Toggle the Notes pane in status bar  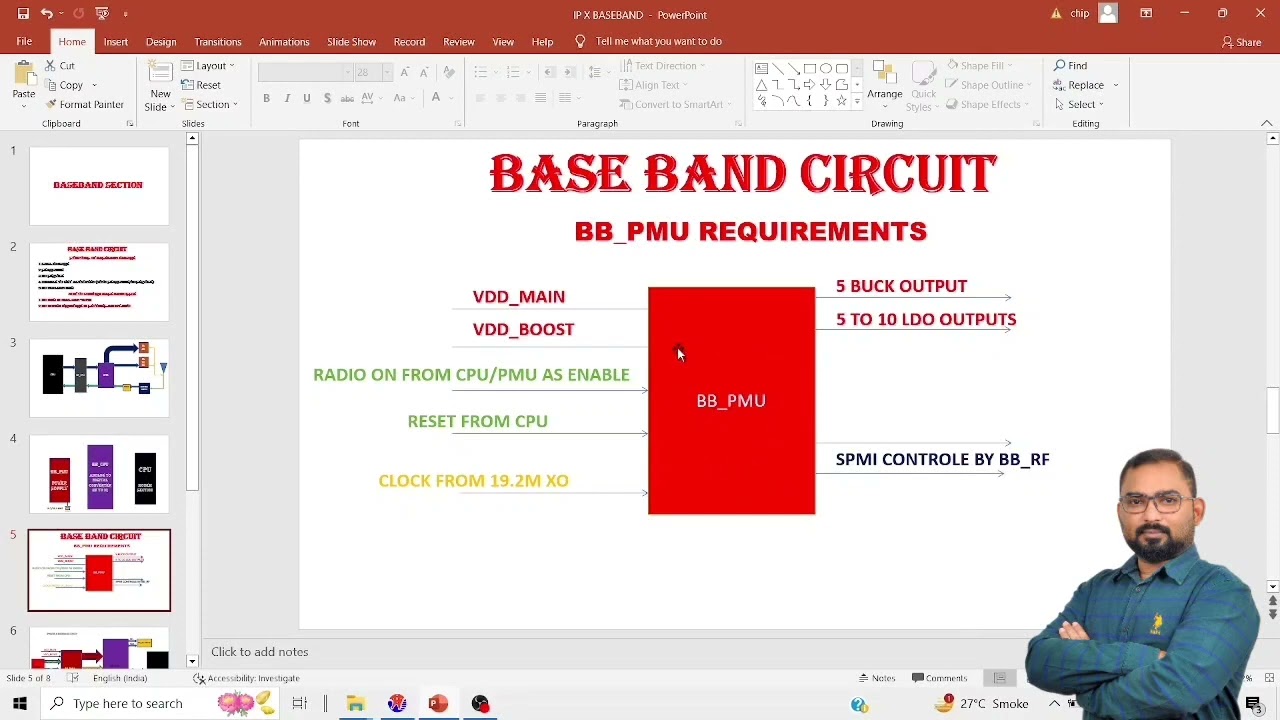click(876, 678)
